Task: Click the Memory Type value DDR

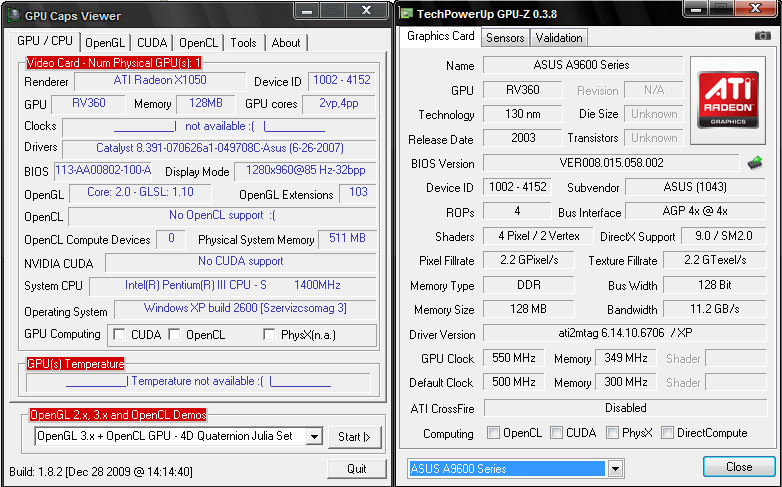Action: tap(529, 285)
